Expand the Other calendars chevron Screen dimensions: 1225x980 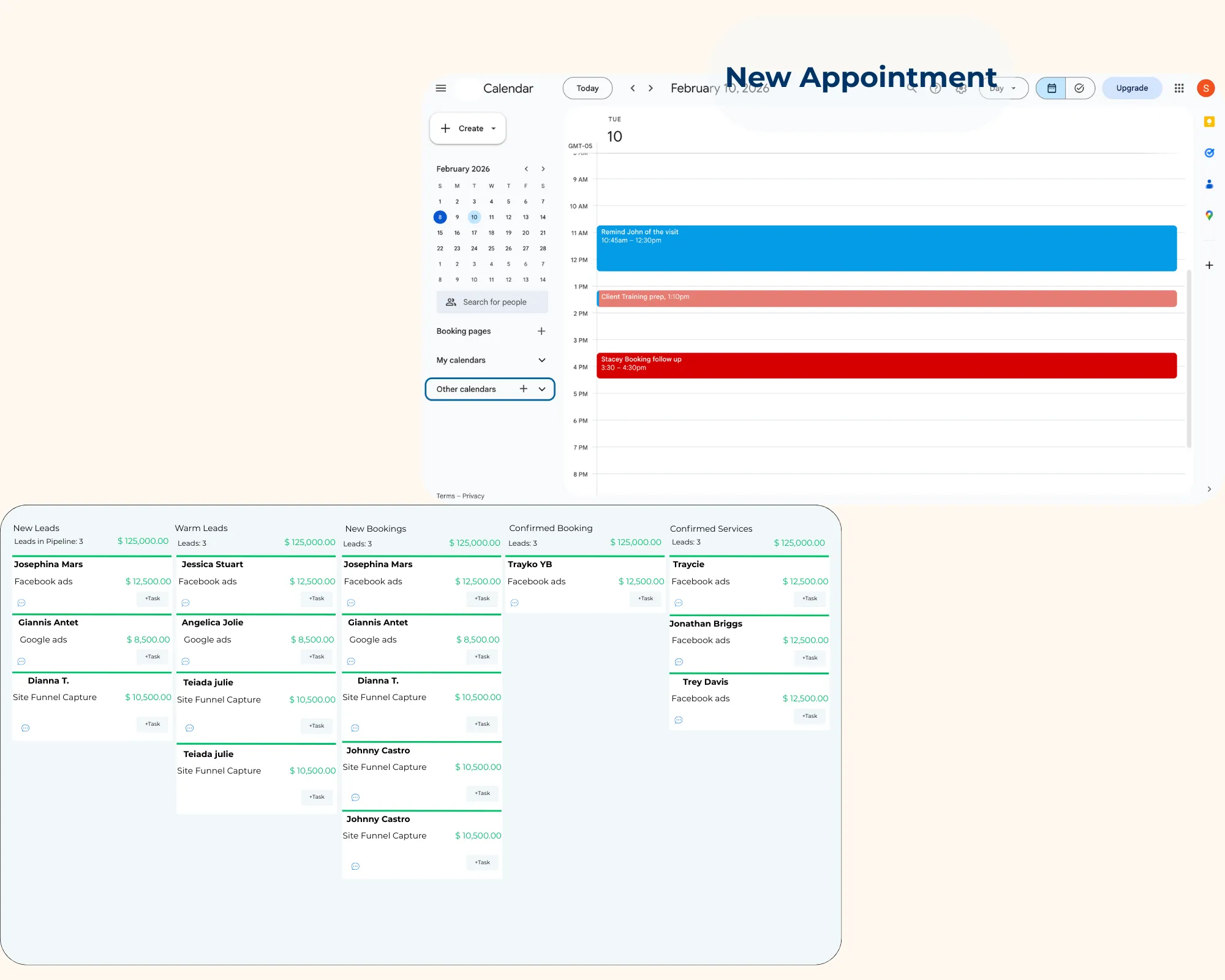tap(542, 389)
